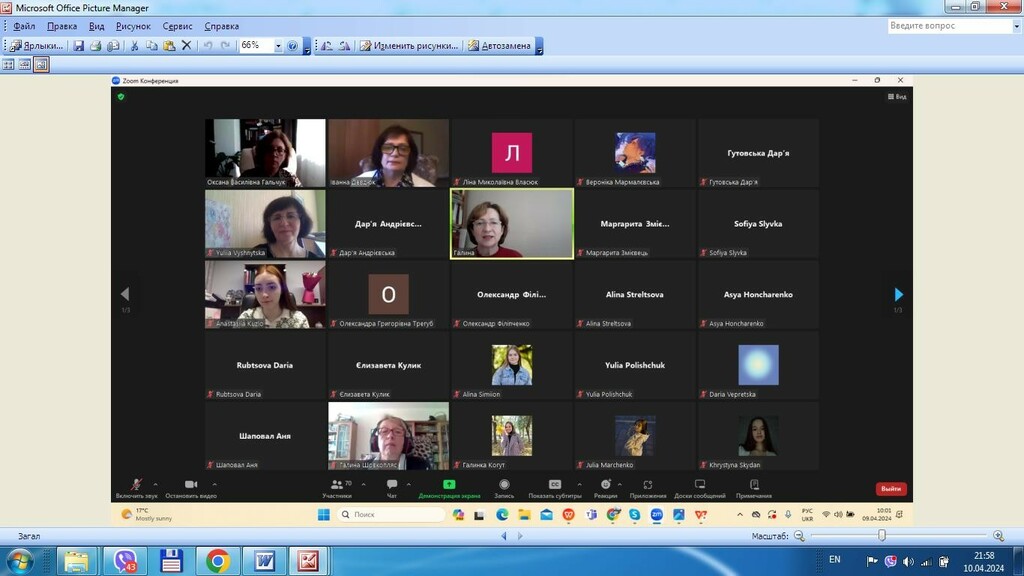Open the dropdown of the Введите вопрос box
Screen dimensions: 1024x576
[1016, 26]
